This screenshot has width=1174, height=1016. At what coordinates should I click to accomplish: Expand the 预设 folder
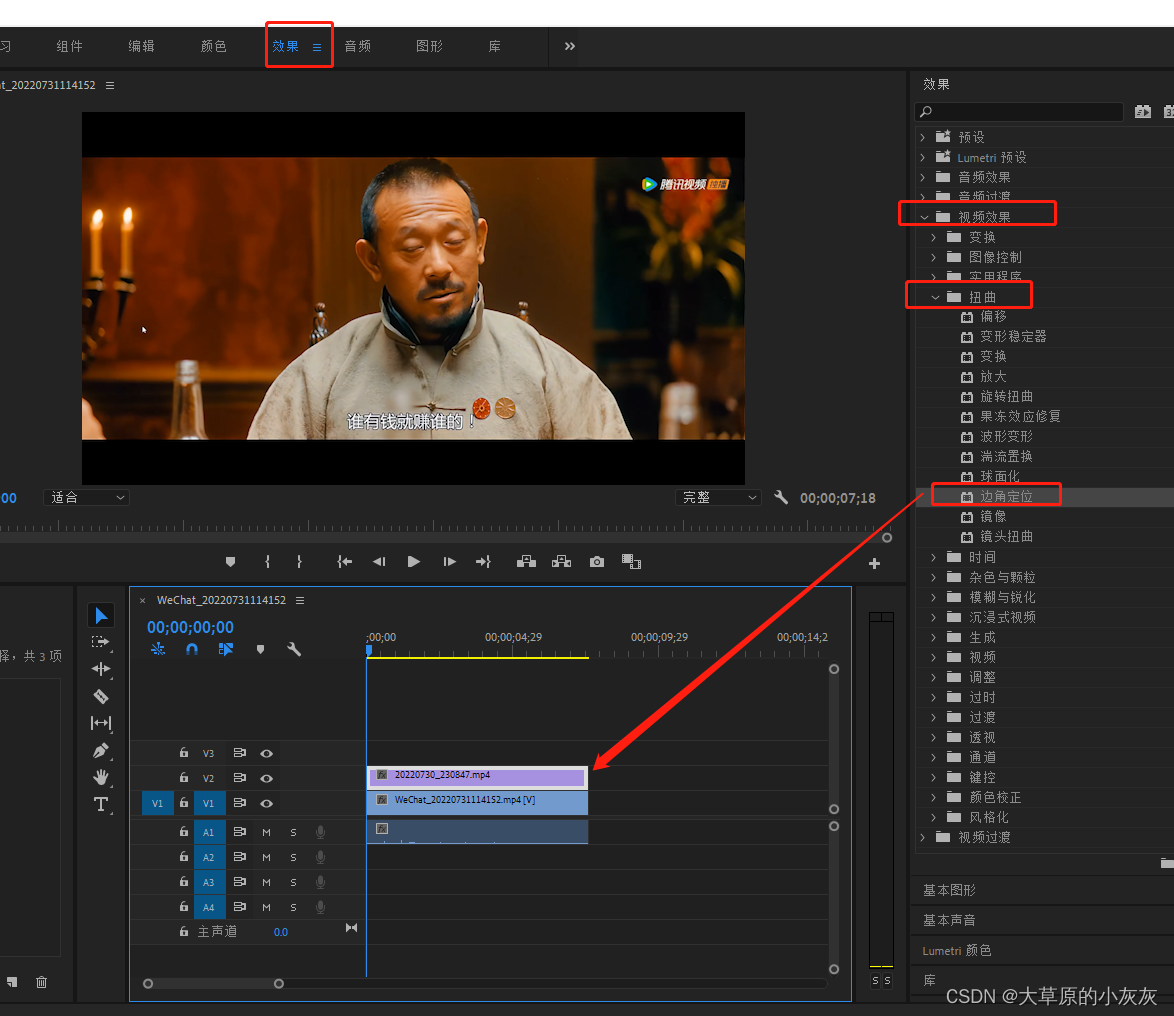pos(922,137)
